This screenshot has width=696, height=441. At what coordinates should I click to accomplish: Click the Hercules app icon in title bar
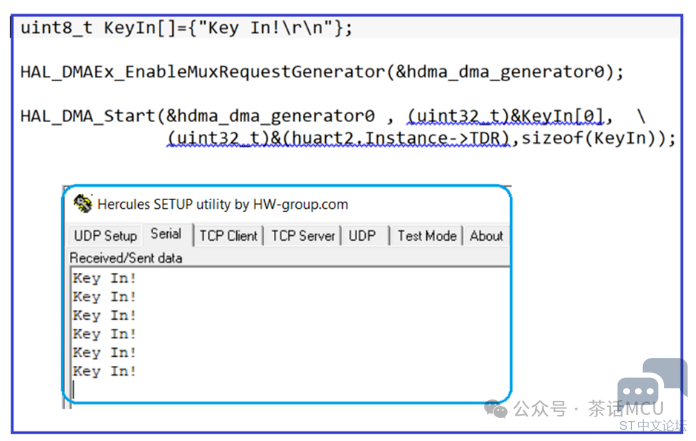point(84,203)
